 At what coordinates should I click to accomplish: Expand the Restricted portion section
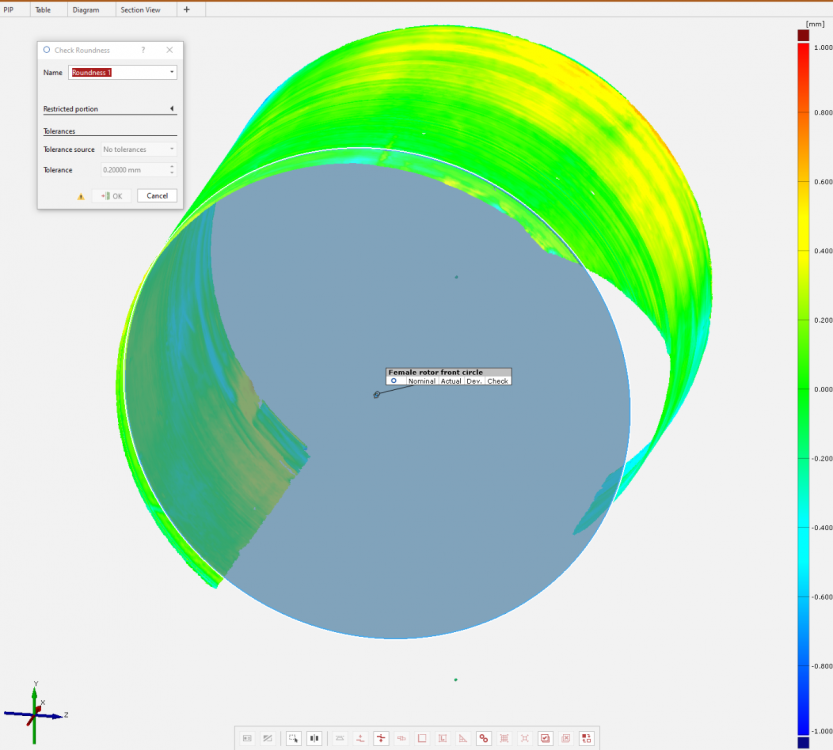[171, 109]
